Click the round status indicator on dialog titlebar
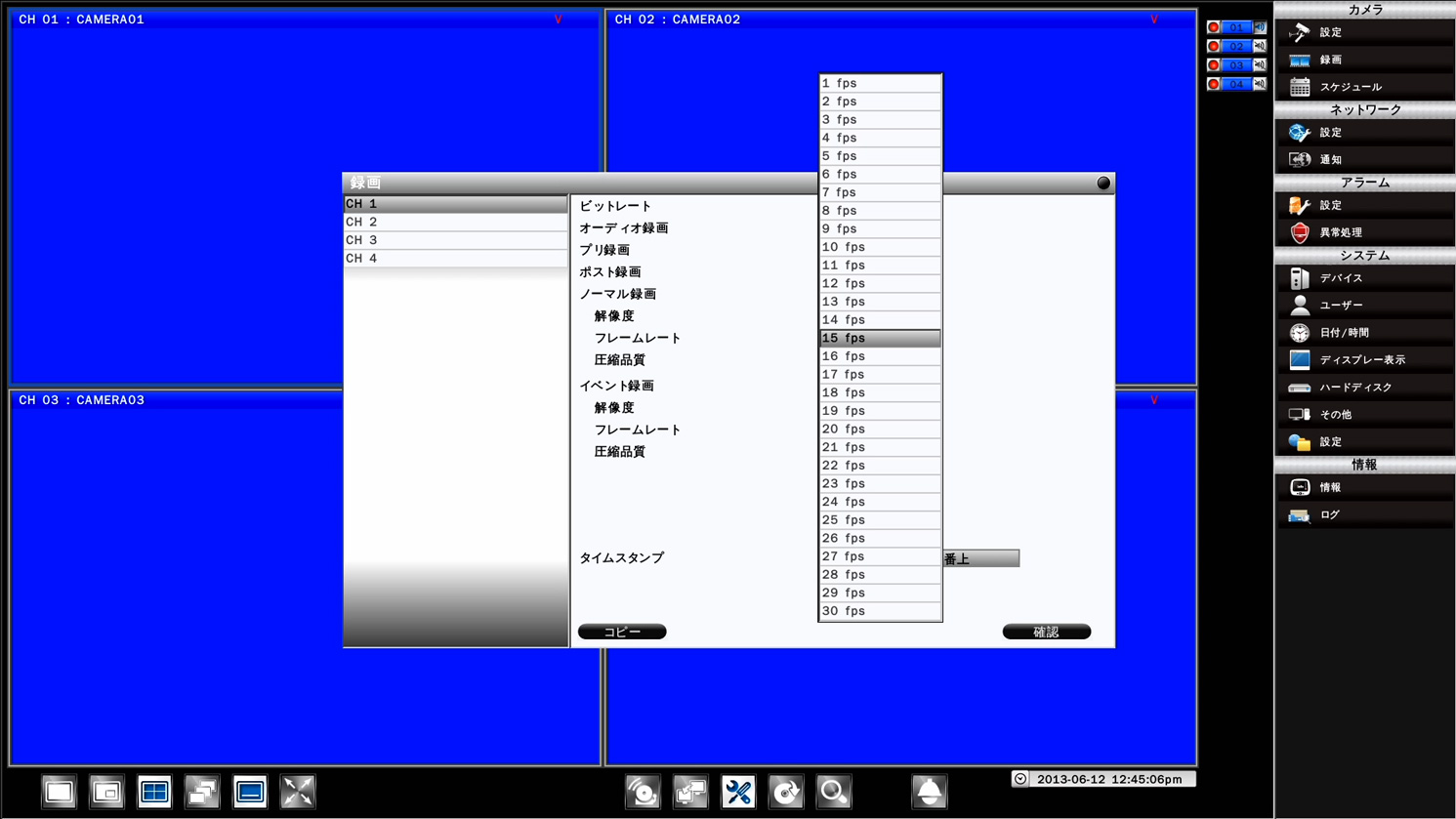The height and width of the screenshot is (819, 1456). point(1103,183)
